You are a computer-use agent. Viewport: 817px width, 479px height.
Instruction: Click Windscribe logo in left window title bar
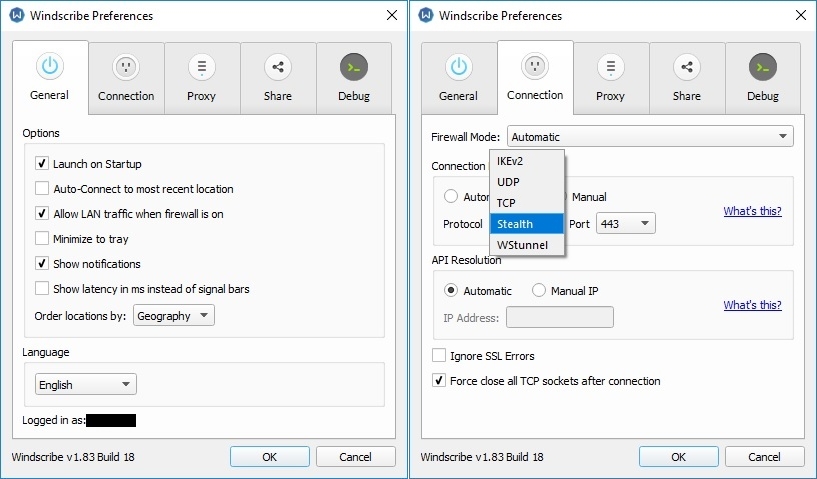point(17,15)
